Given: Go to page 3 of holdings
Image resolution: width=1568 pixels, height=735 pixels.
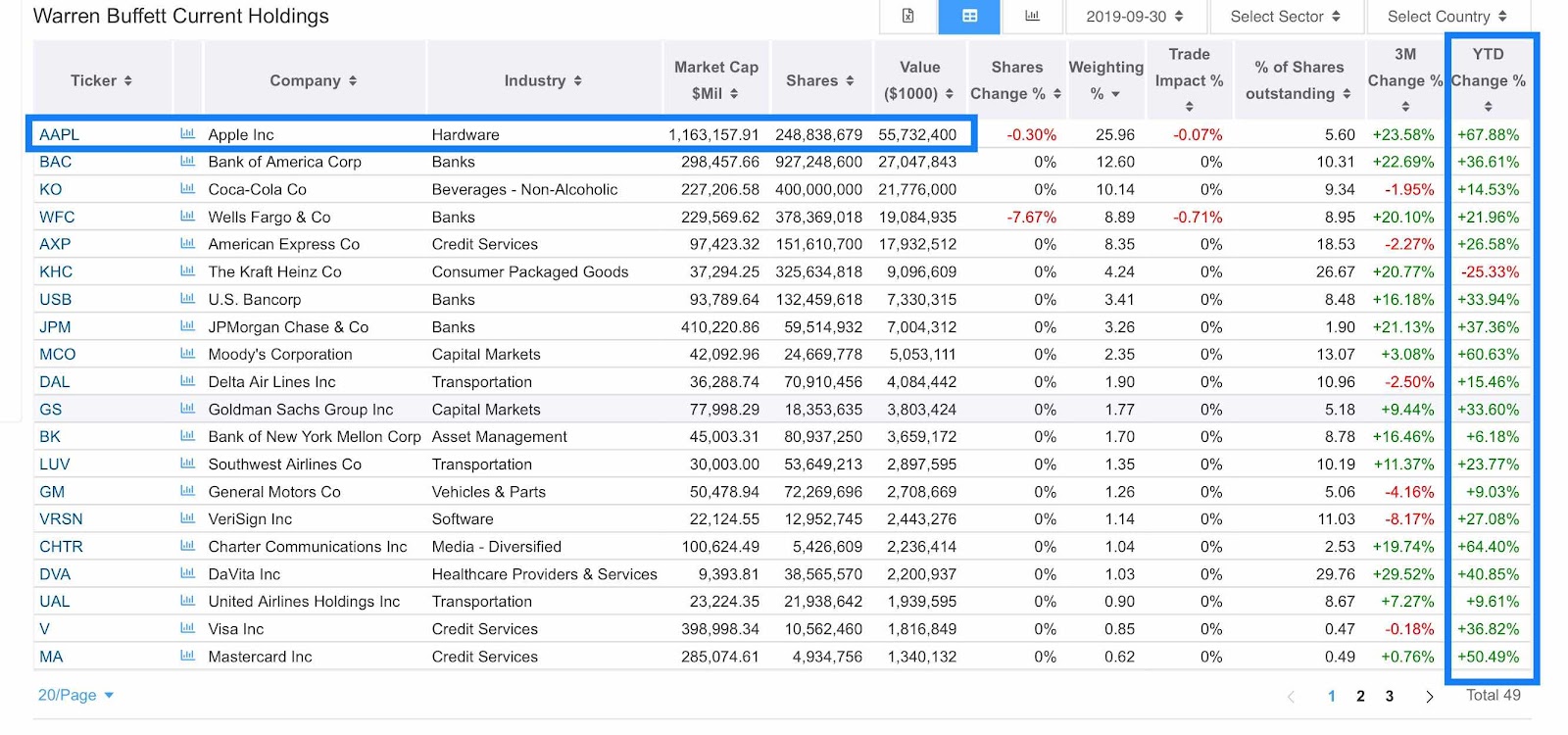Looking at the screenshot, I should pos(1389,696).
